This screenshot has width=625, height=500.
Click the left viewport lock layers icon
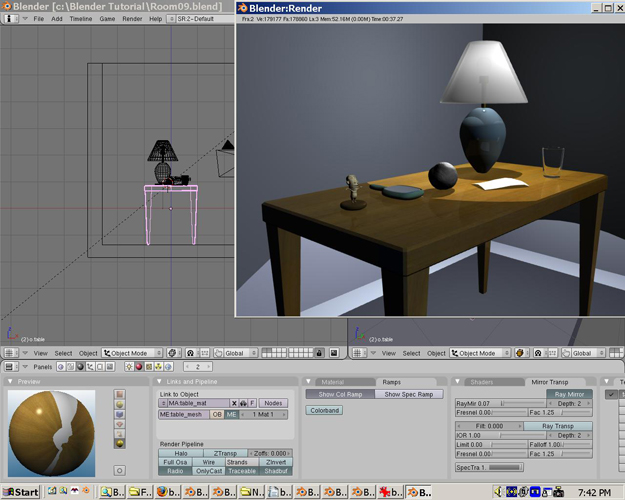[319, 353]
